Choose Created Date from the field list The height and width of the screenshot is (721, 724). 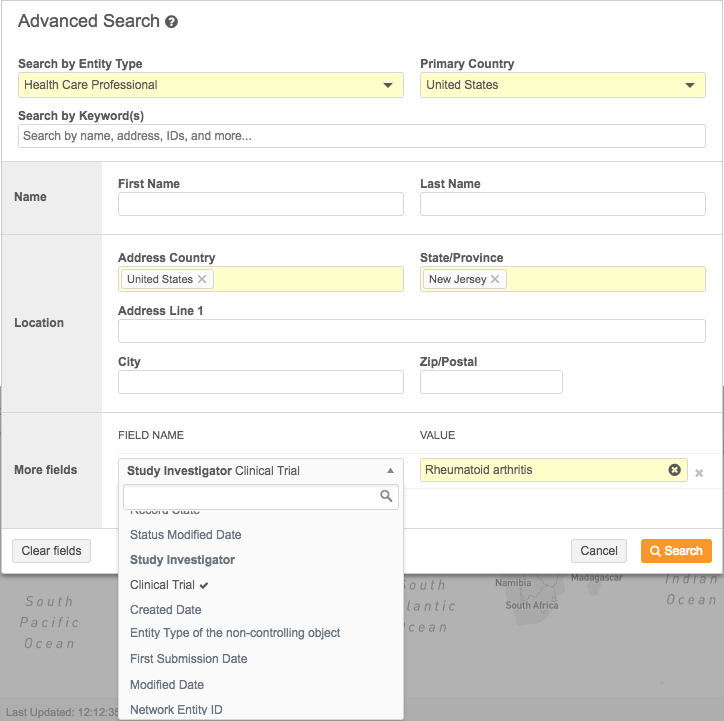166,610
